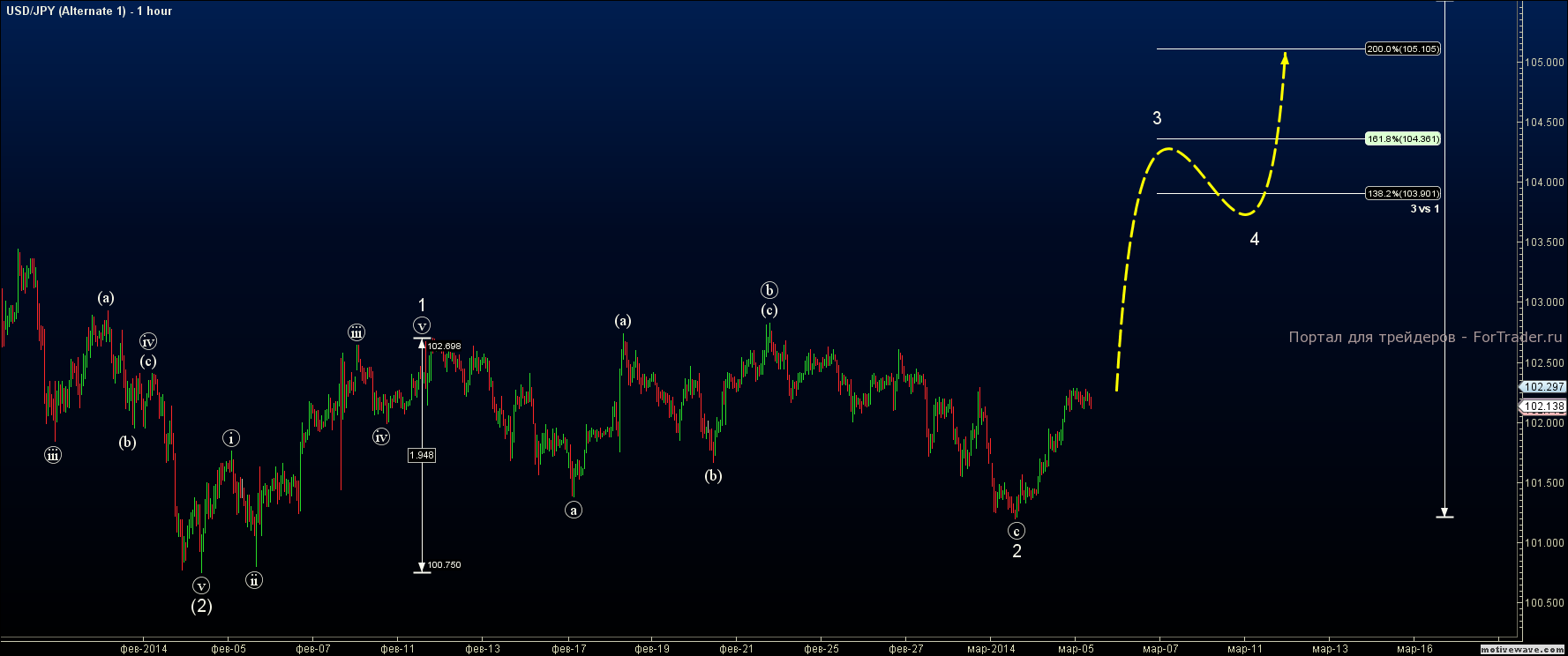The width and height of the screenshot is (1568, 656).
Task: Click the circled "a" corrective wave label
Action: tap(574, 510)
